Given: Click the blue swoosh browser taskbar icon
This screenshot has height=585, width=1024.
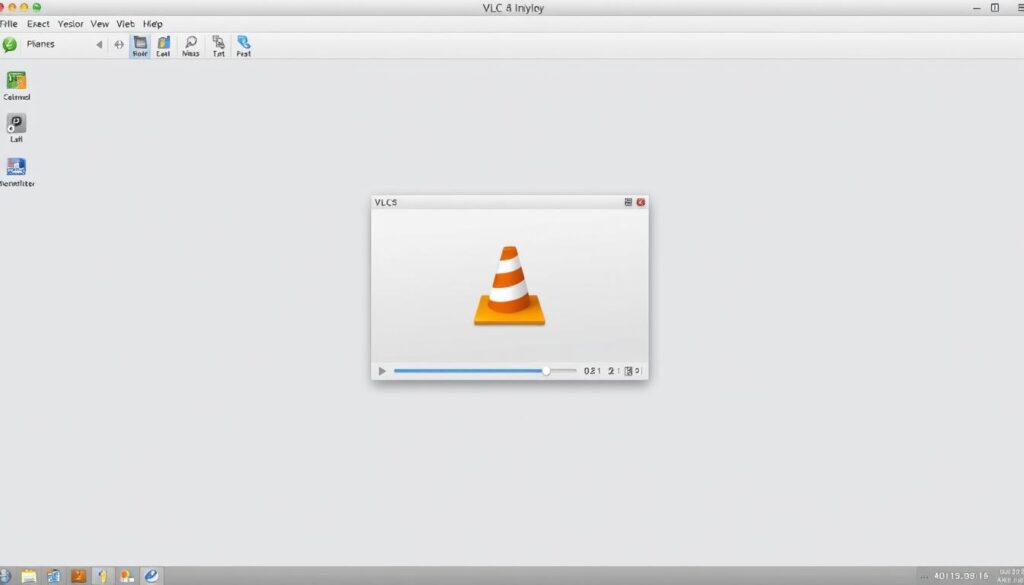Looking at the screenshot, I should coord(152,576).
